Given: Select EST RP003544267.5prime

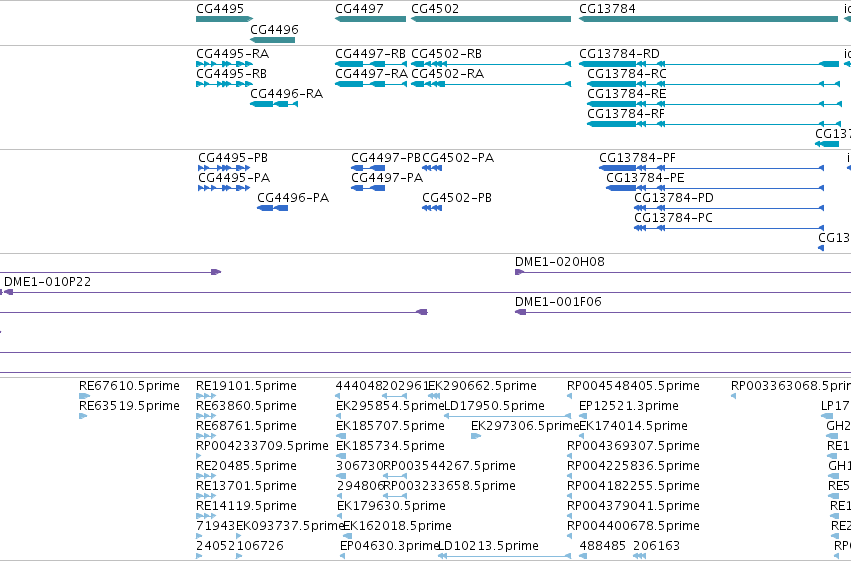Looking at the screenshot, I should coord(395,476).
